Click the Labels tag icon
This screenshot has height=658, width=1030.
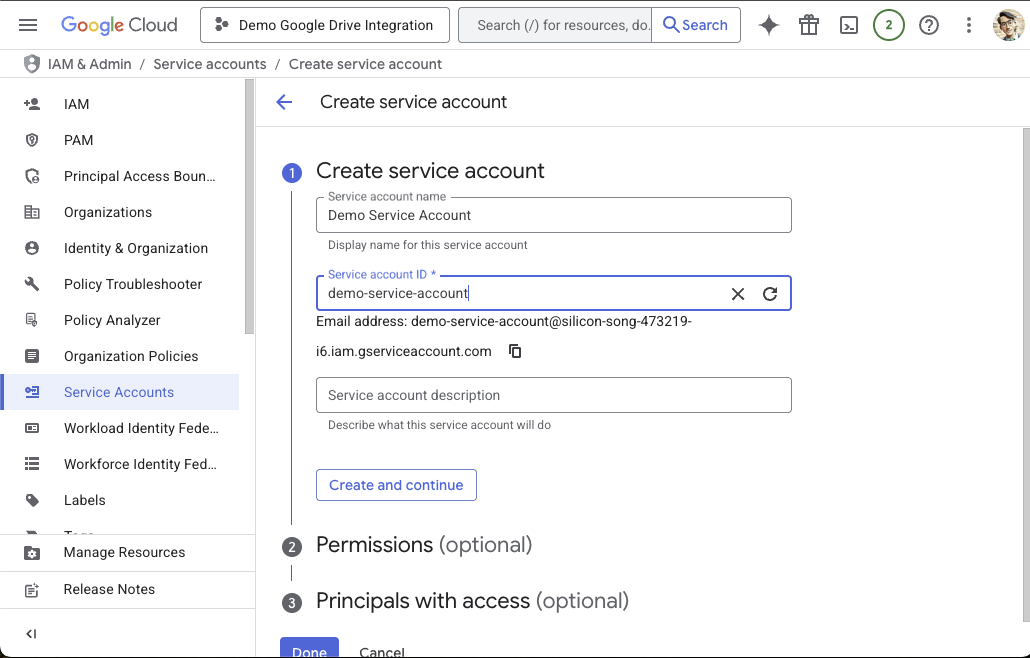(32, 500)
